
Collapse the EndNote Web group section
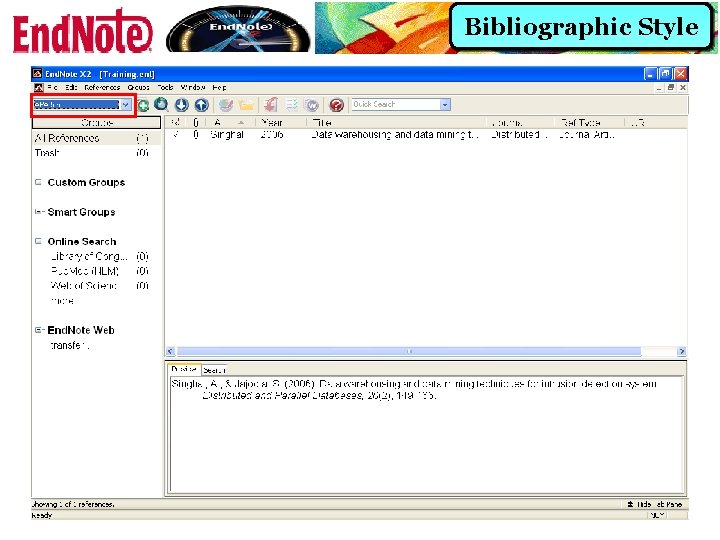pos(39,330)
